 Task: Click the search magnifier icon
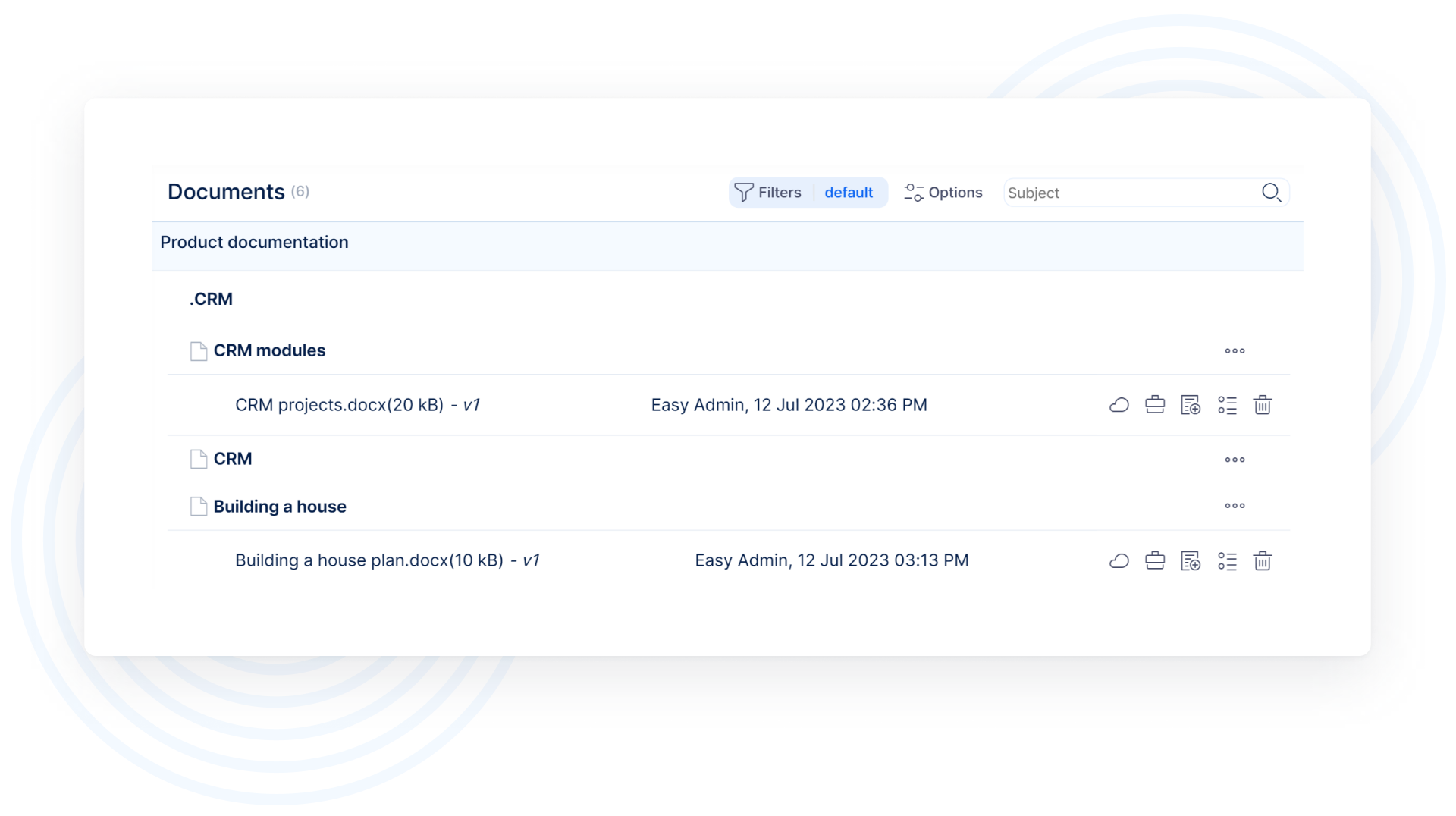[1272, 193]
